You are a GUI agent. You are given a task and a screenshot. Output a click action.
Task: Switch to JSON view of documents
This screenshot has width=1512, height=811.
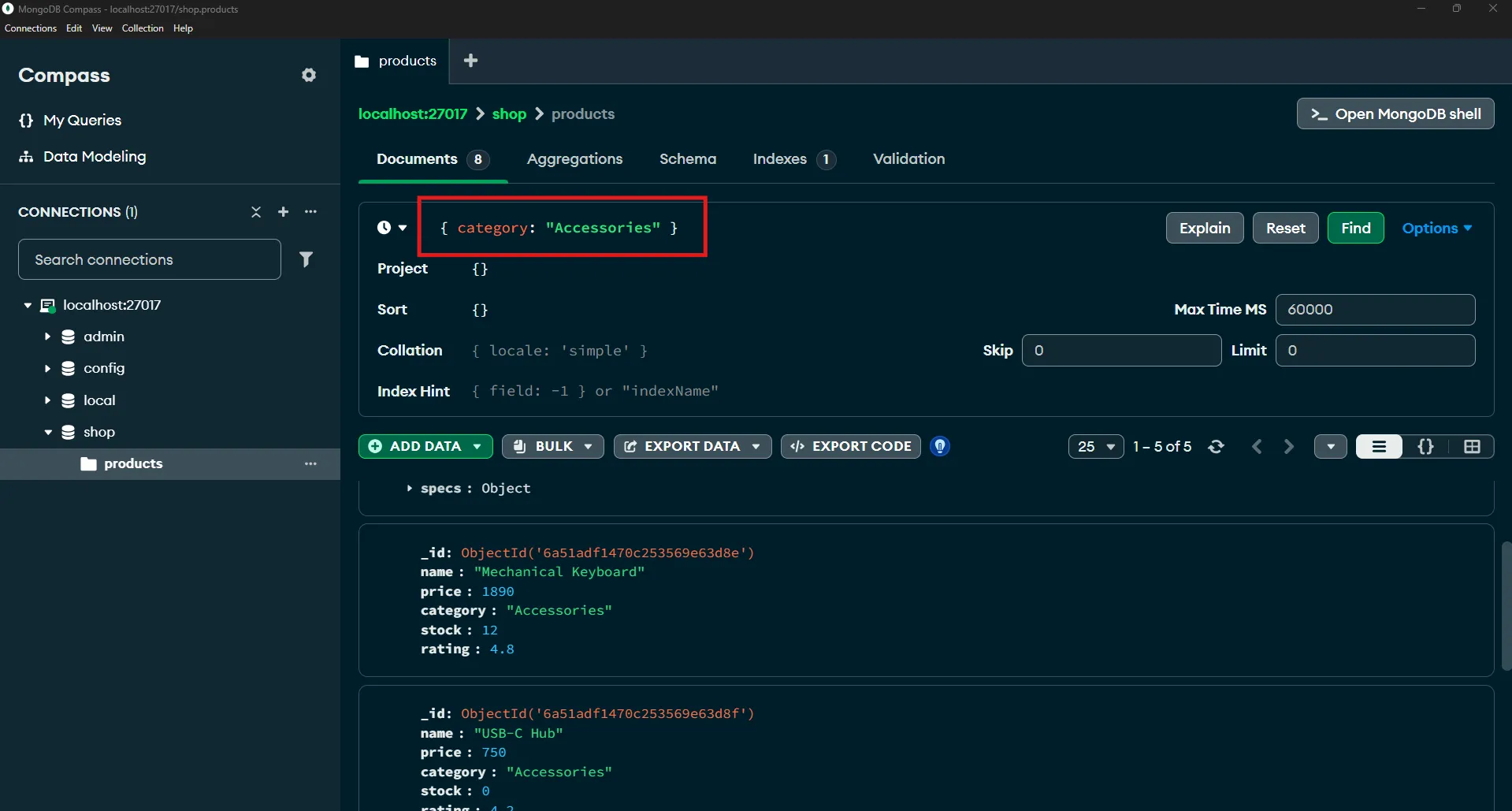click(1425, 447)
